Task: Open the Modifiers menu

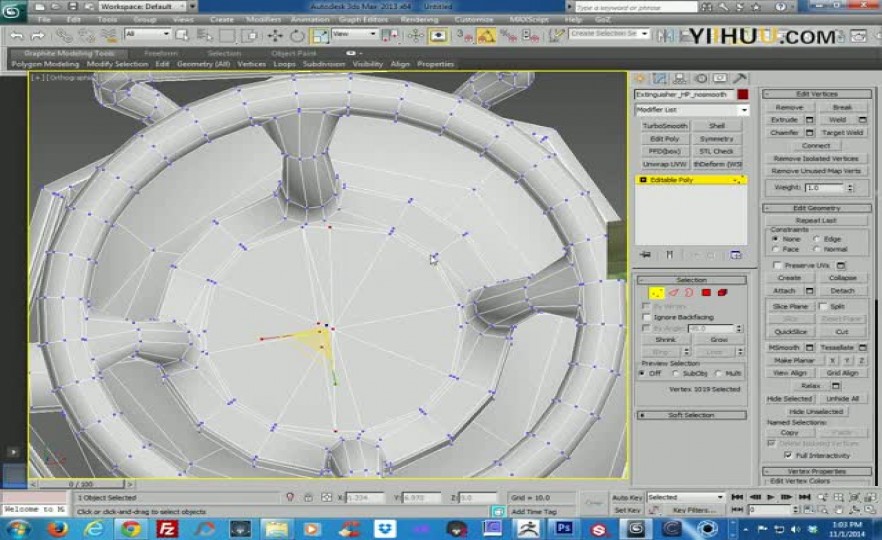Action: pyautogui.click(x=263, y=19)
